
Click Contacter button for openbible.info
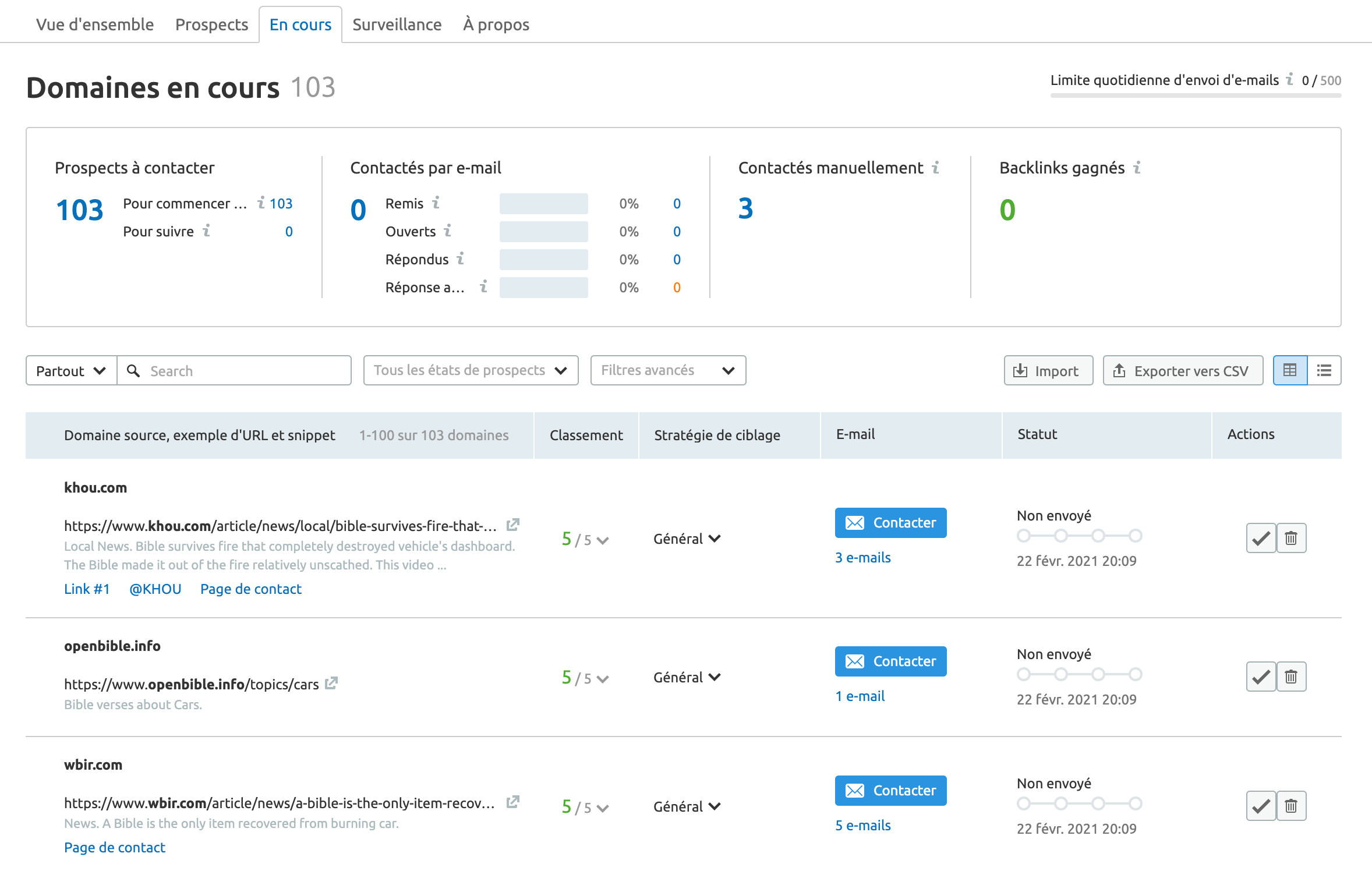[x=890, y=661]
